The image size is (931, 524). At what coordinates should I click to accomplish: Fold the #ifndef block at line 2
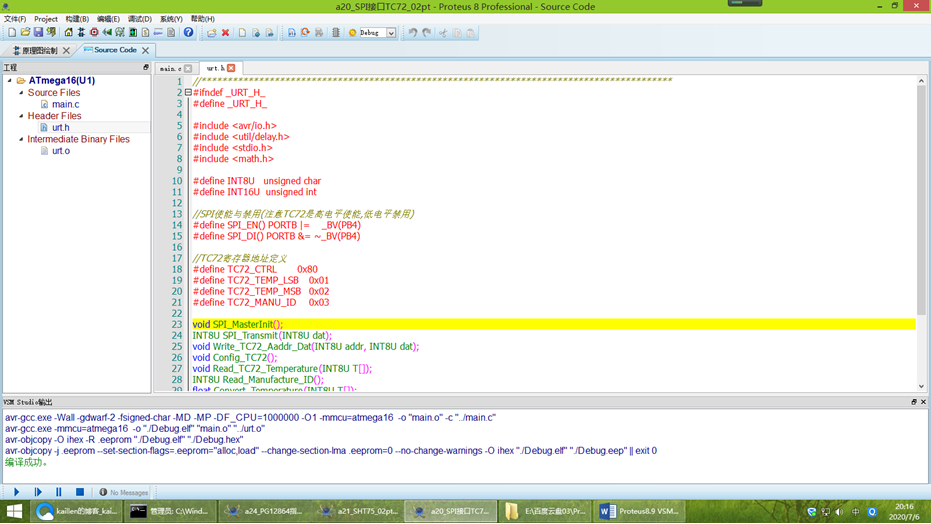click(188, 93)
